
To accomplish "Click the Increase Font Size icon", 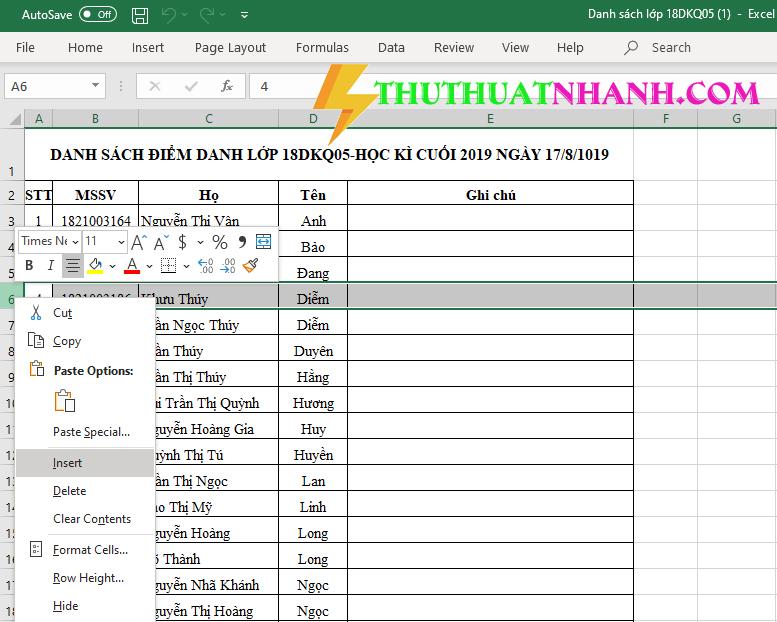I will click(139, 242).
